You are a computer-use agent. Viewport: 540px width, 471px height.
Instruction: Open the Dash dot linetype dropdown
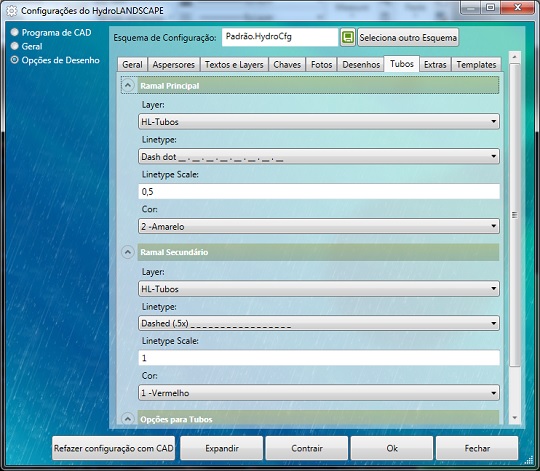319,157
